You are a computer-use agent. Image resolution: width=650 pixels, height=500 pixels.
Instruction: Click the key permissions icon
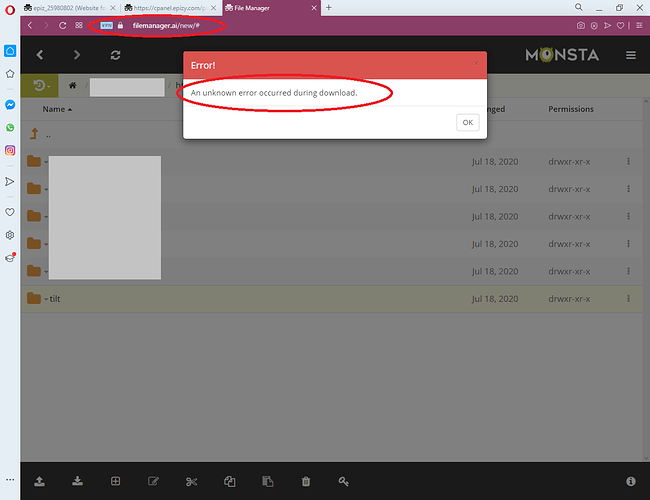point(344,481)
